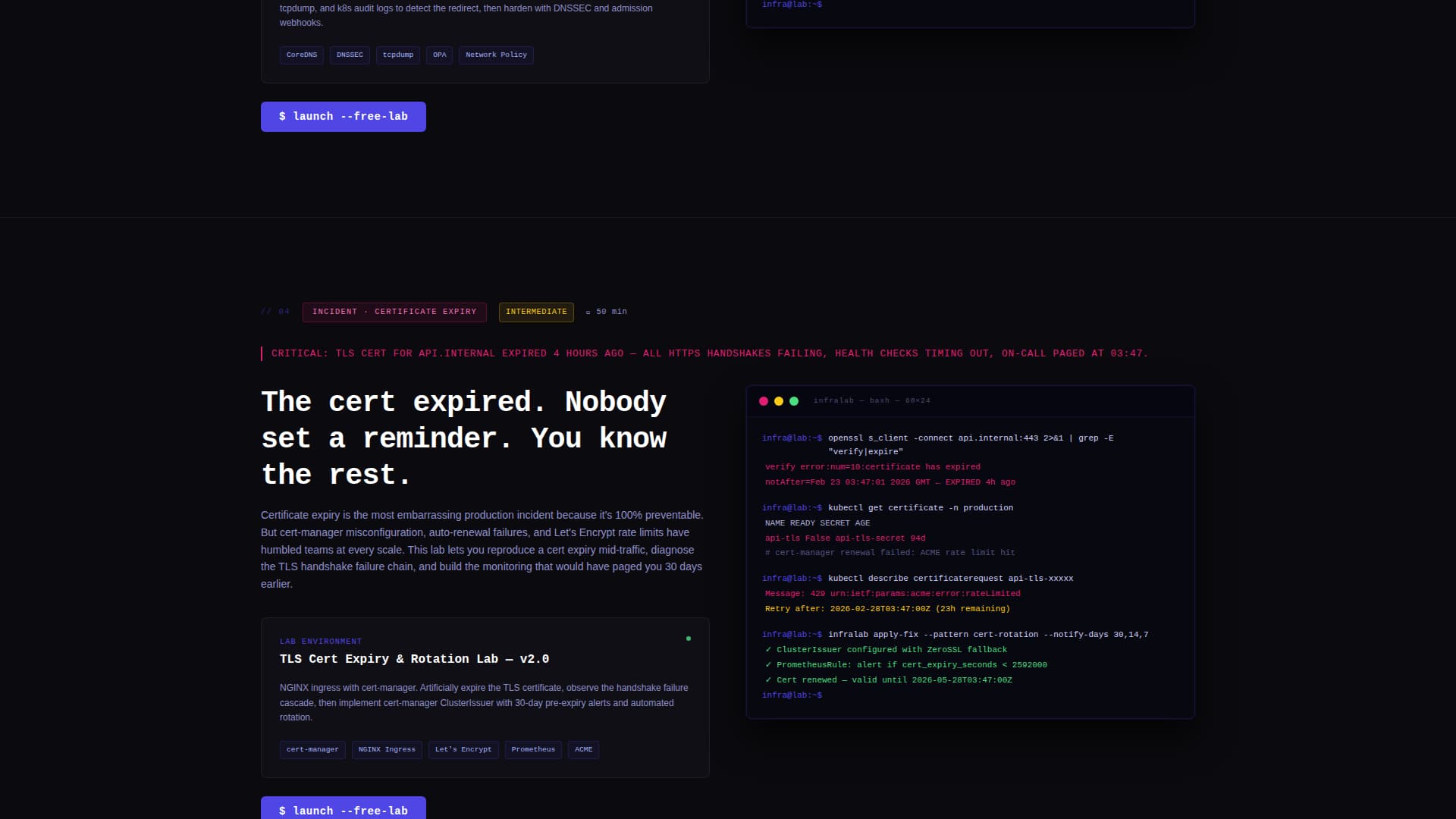Click the 'kubectl describe certificaterequest api-tls-xxxxx' command

[951, 579]
